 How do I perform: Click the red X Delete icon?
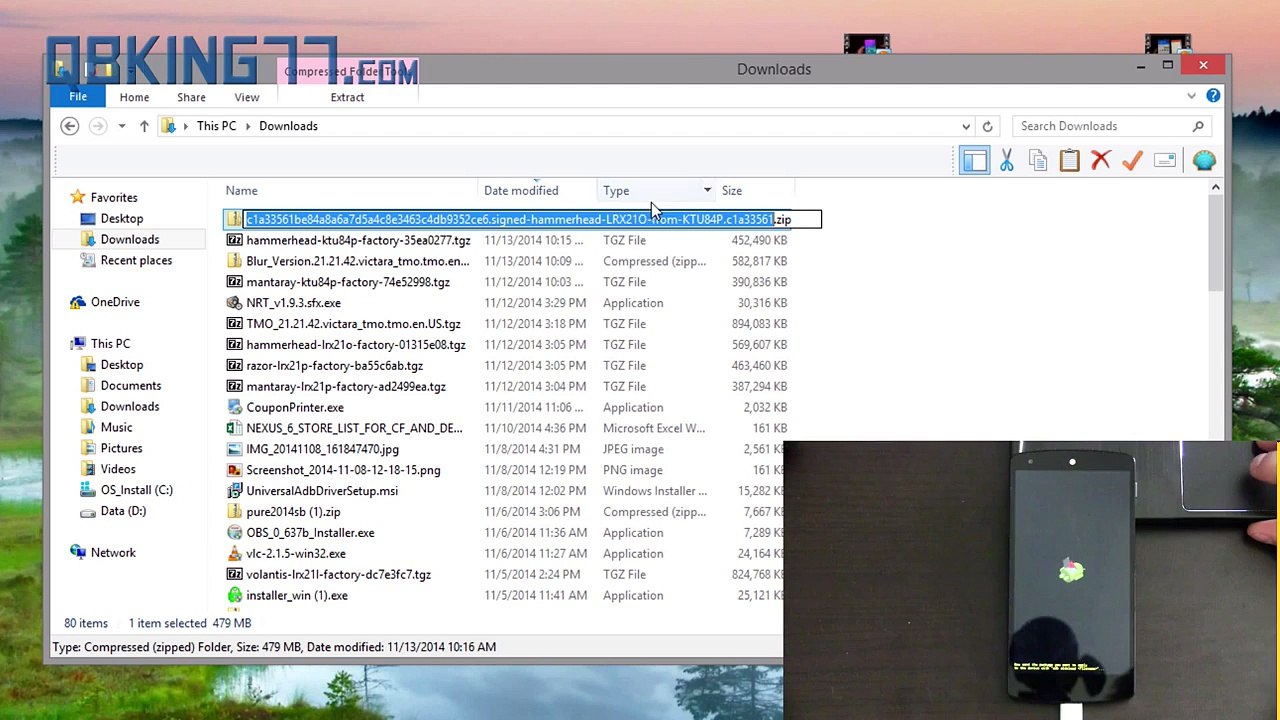tap(1101, 161)
